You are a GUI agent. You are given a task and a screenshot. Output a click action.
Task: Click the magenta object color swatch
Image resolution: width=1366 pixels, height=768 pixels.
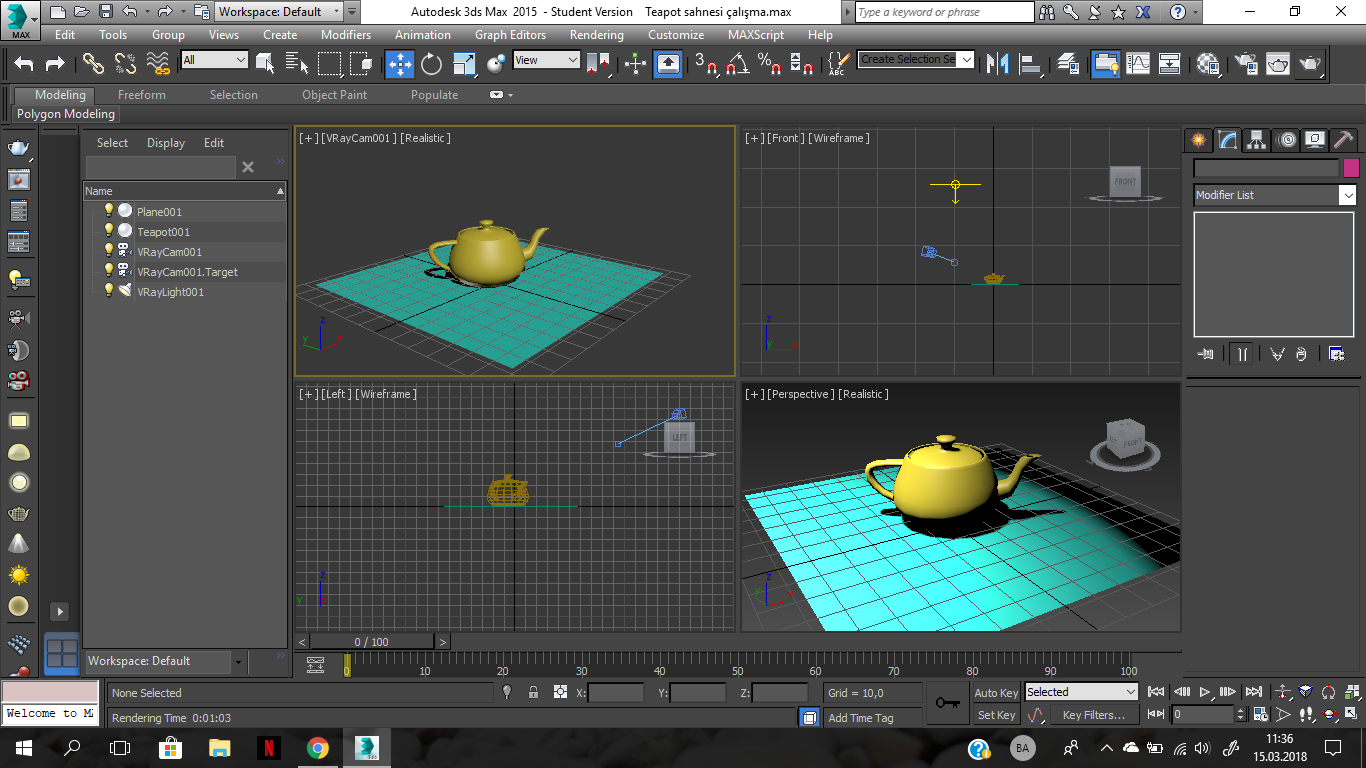[1351, 168]
